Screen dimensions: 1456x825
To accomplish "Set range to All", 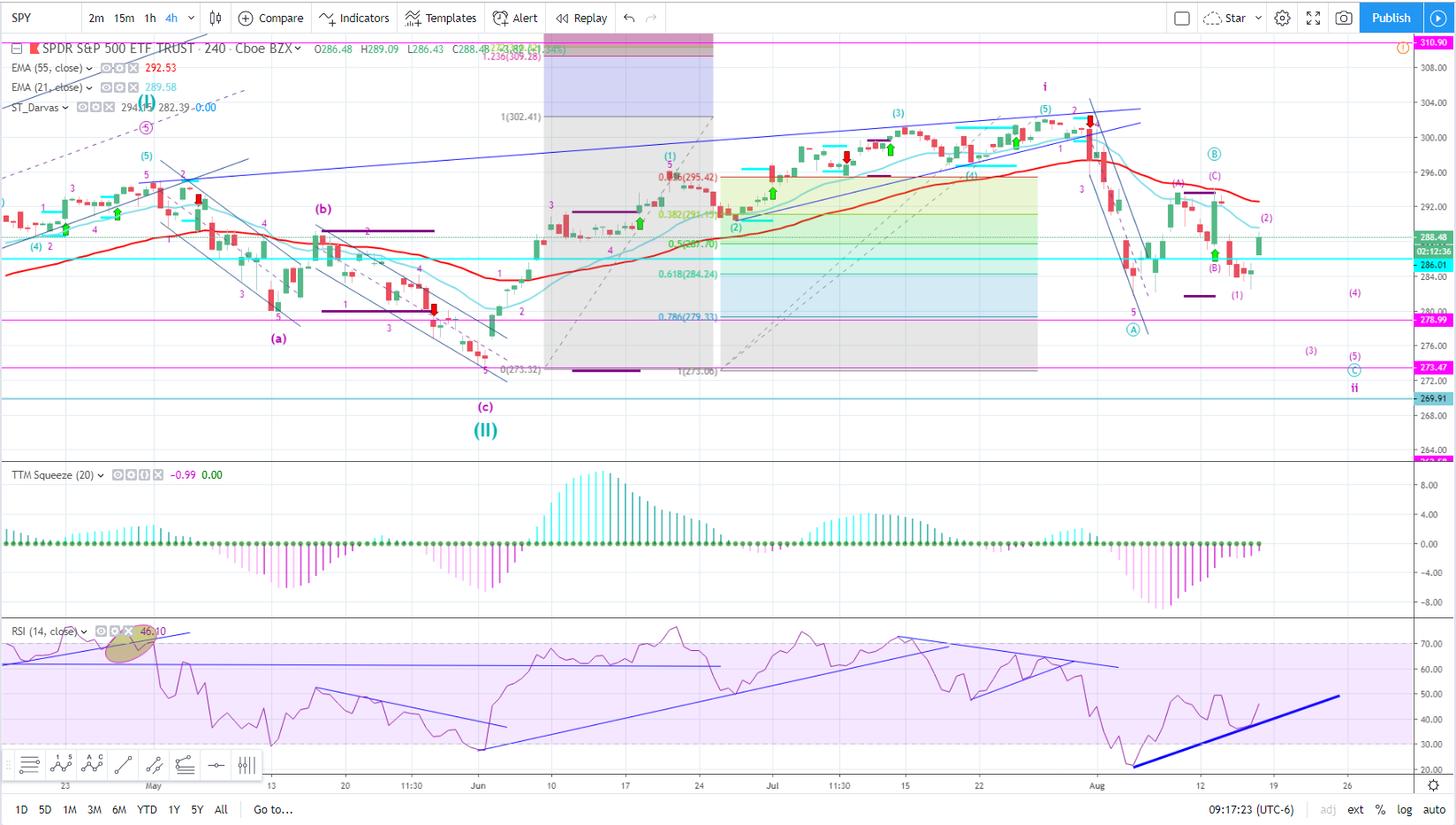I will (x=221, y=809).
